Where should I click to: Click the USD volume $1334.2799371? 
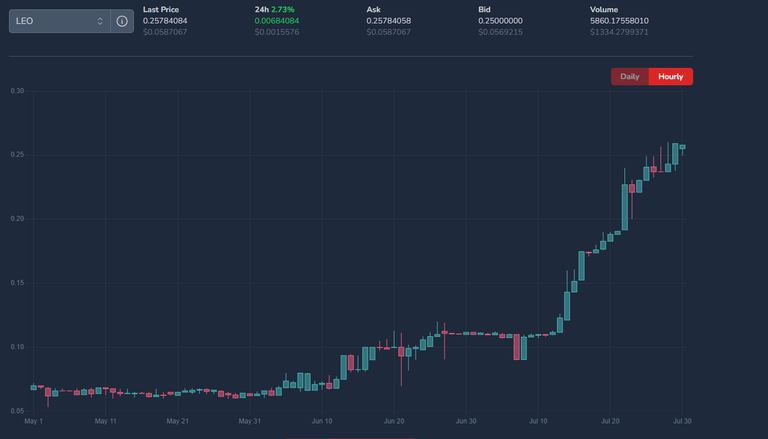[x=619, y=32]
